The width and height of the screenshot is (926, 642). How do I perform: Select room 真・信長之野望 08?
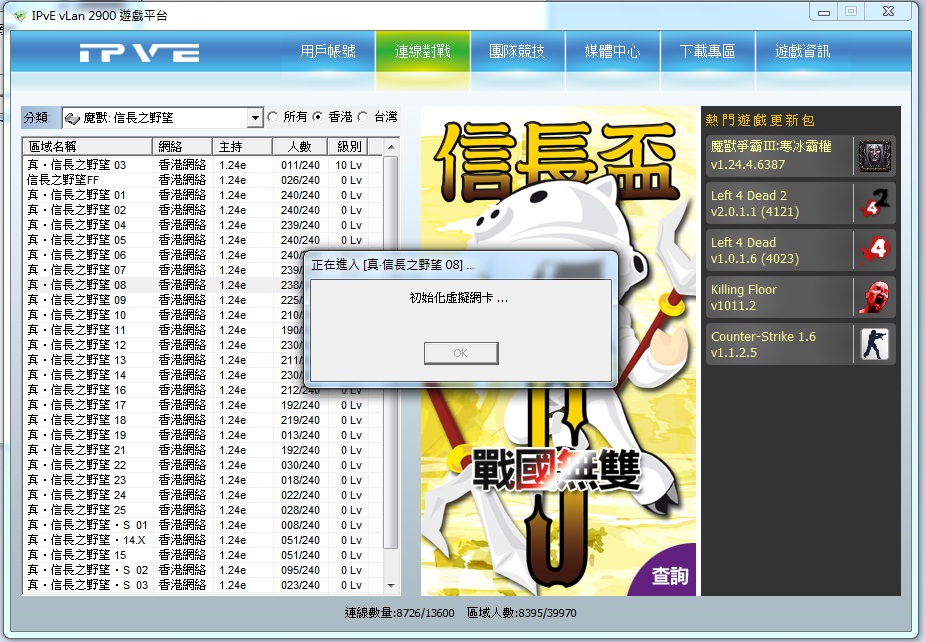[164, 285]
